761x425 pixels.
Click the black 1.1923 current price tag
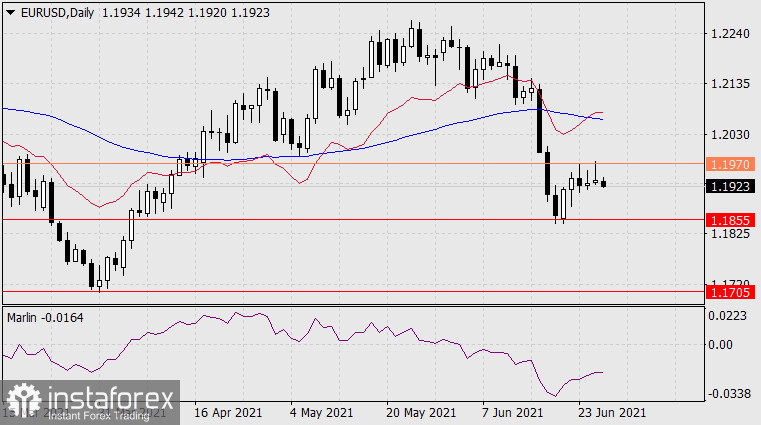[x=728, y=186]
